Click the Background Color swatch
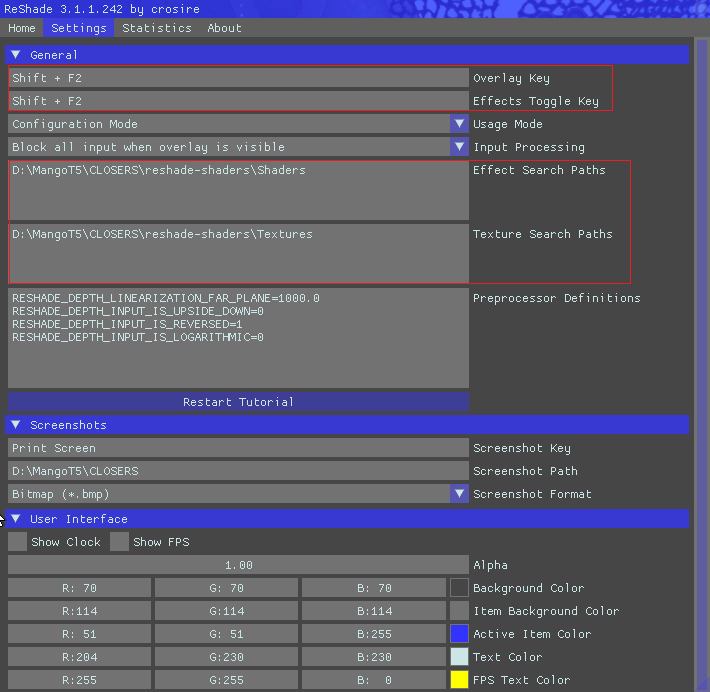710x692 pixels. pos(459,588)
